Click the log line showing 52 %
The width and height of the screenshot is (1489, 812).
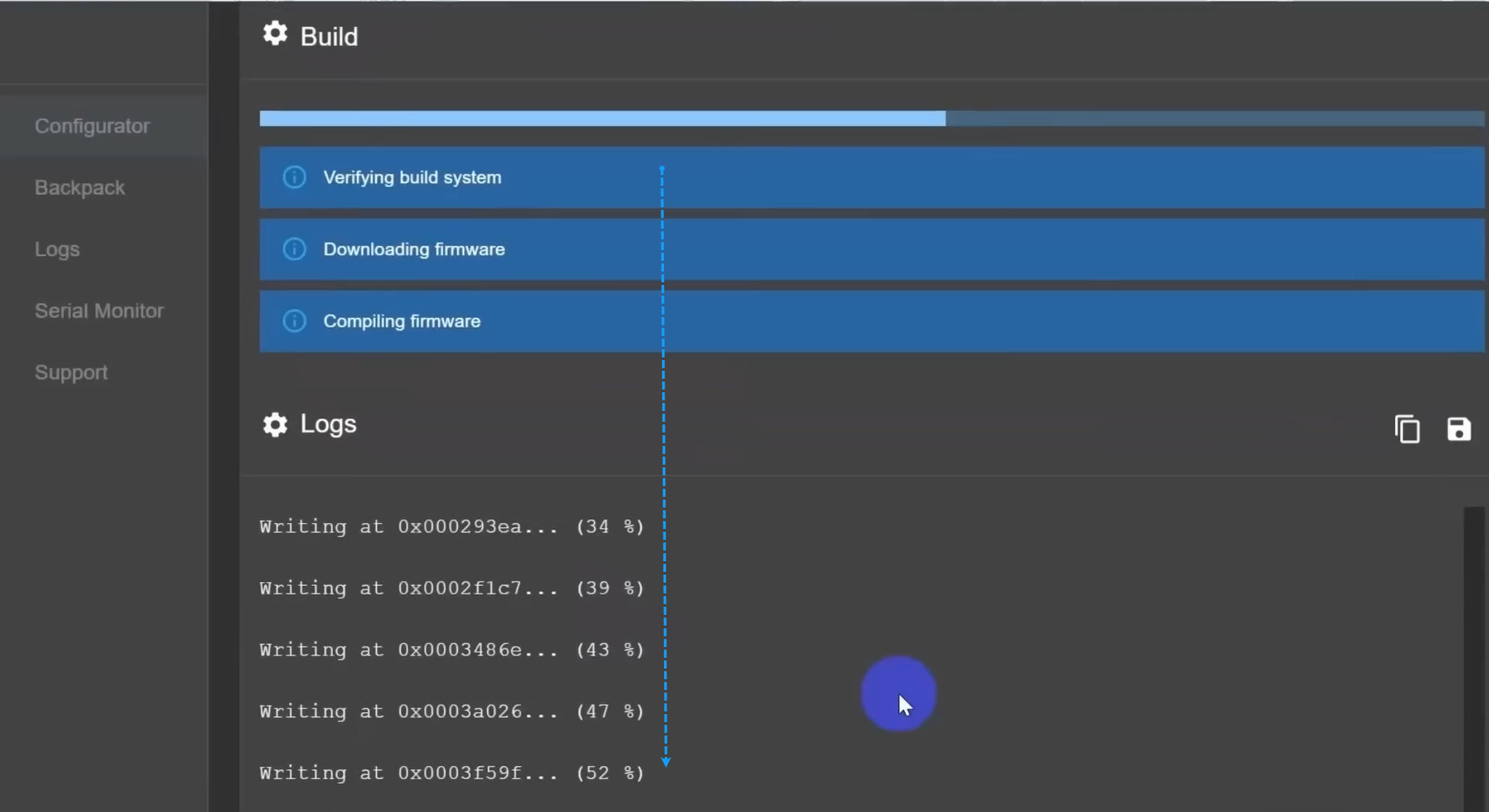[451, 773]
